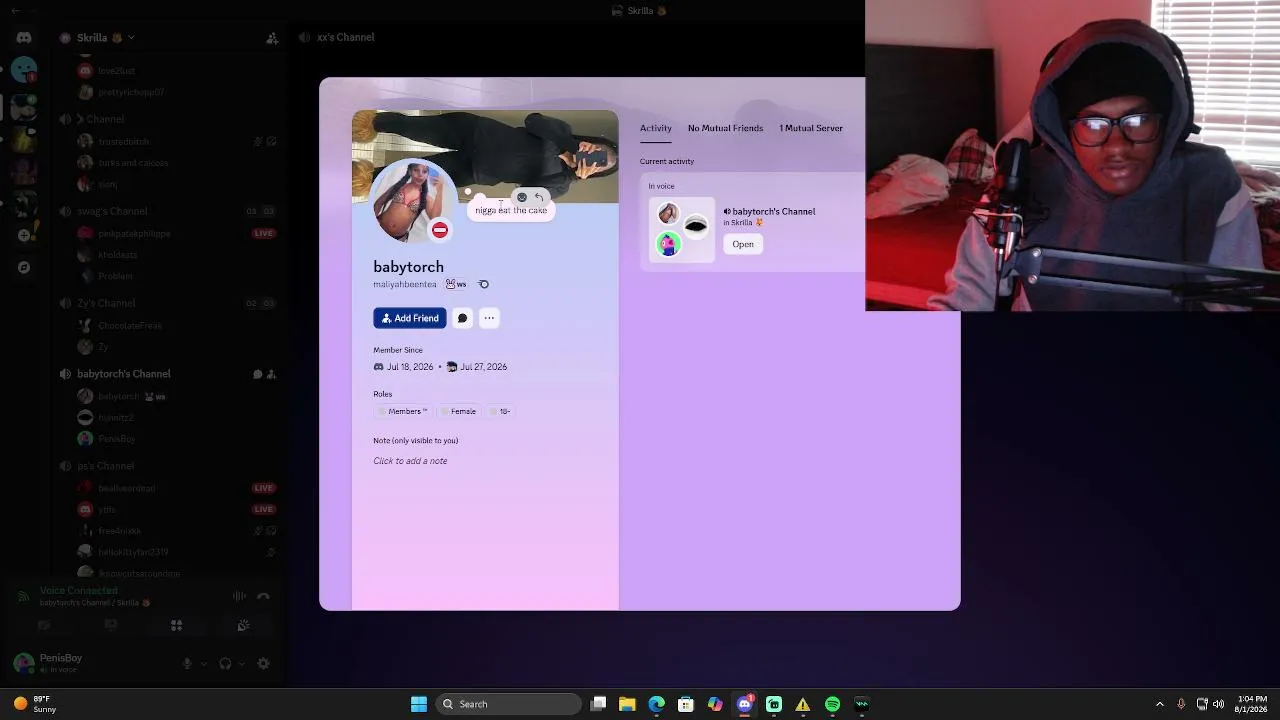Switch to 1 Mutual Server tab
The width and height of the screenshot is (1280, 720).
click(811, 128)
